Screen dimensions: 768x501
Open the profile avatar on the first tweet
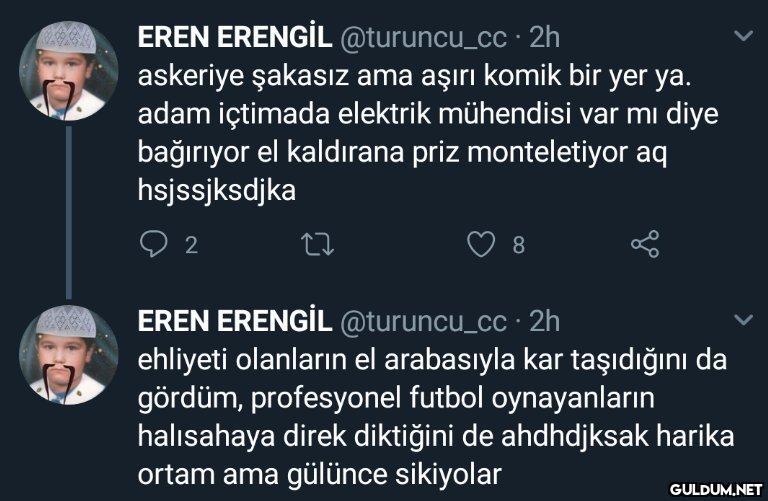(70, 72)
